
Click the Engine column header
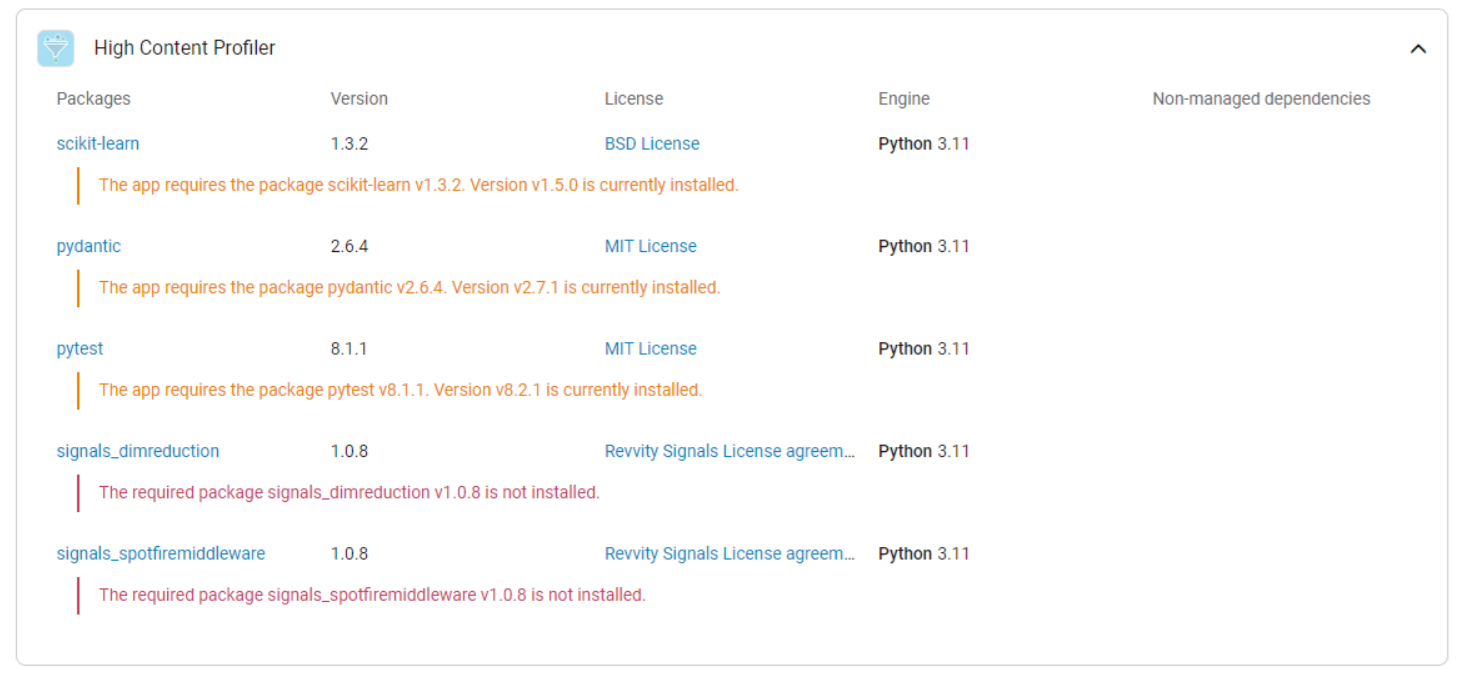(904, 99)
